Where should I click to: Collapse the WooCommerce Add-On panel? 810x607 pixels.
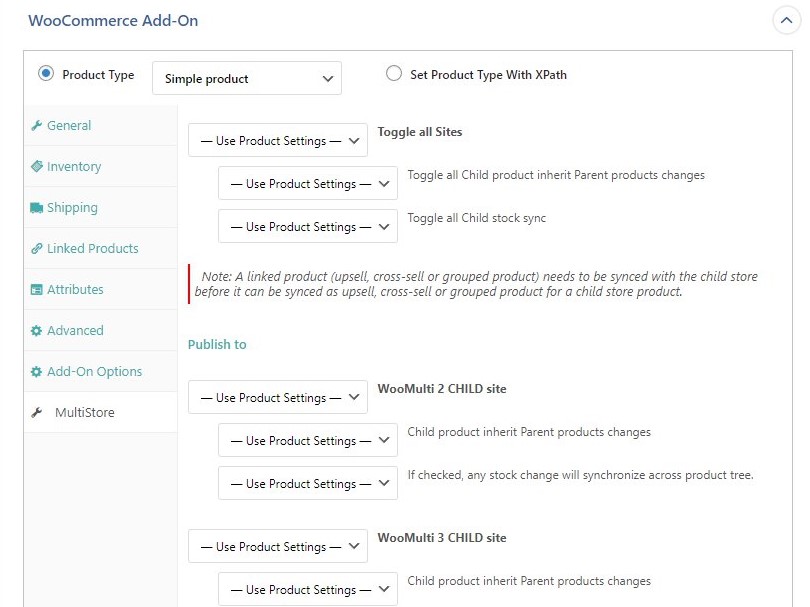pyautogui.click(x=786, y=21)
